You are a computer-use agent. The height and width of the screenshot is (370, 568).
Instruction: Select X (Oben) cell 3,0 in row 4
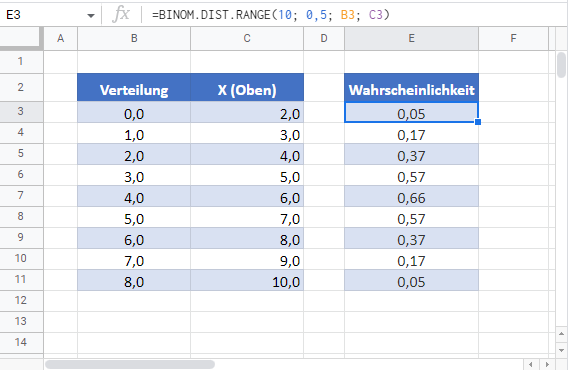247,133
